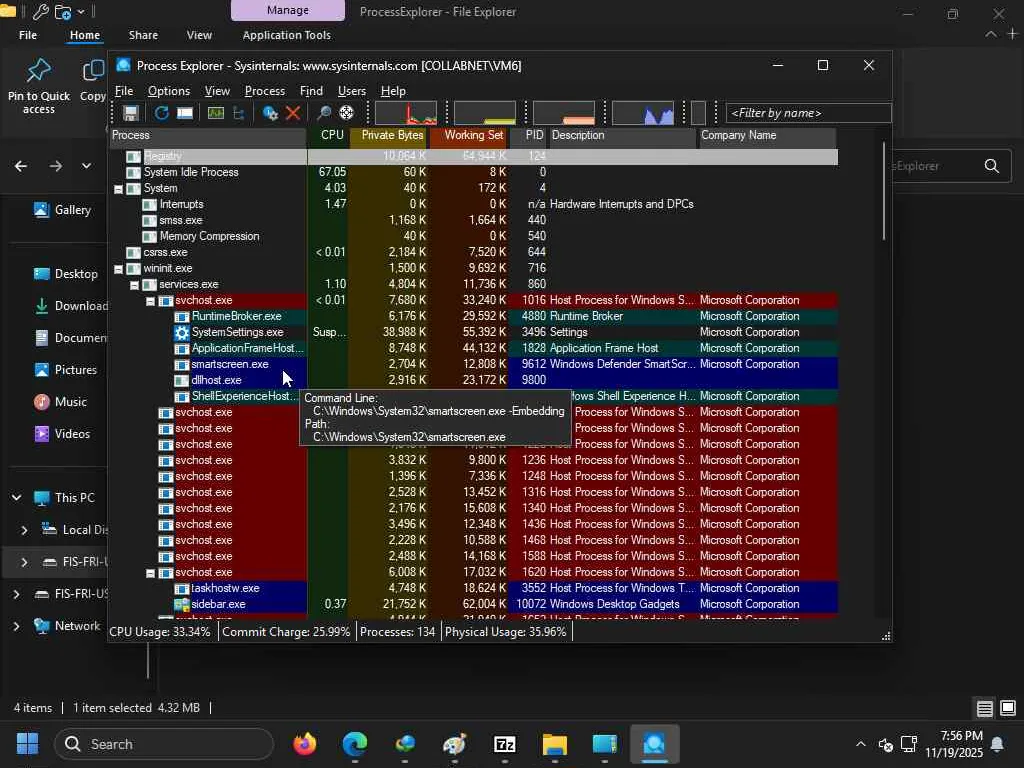The height and width of the screenshot is (768, 1024).
Task: Collapse the svchost.exe PID 1620 node
Action: [150, 573]
